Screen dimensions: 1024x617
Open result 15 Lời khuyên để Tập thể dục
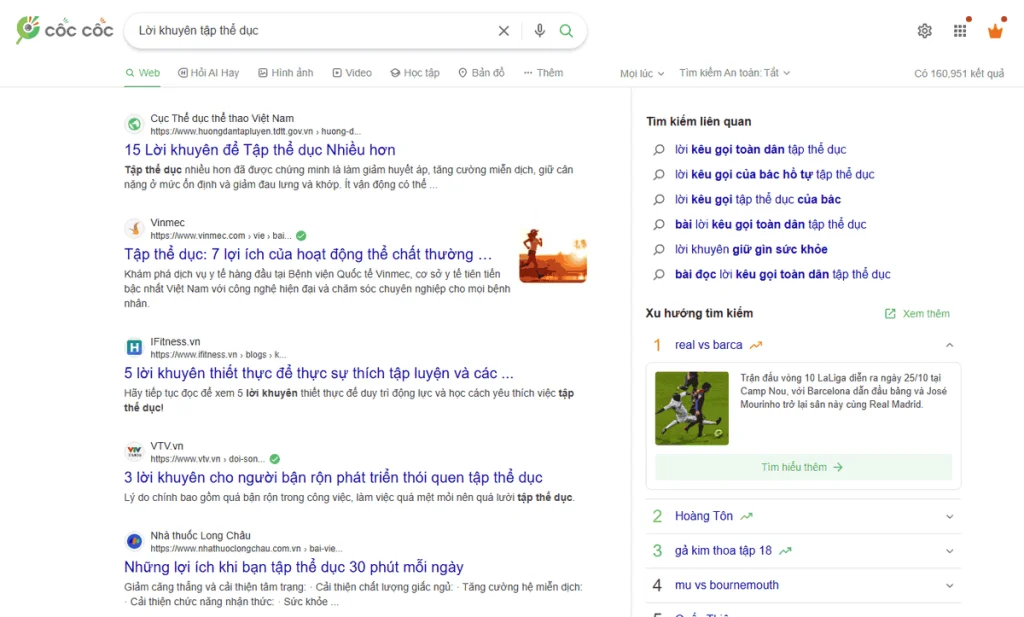[260, 150]
